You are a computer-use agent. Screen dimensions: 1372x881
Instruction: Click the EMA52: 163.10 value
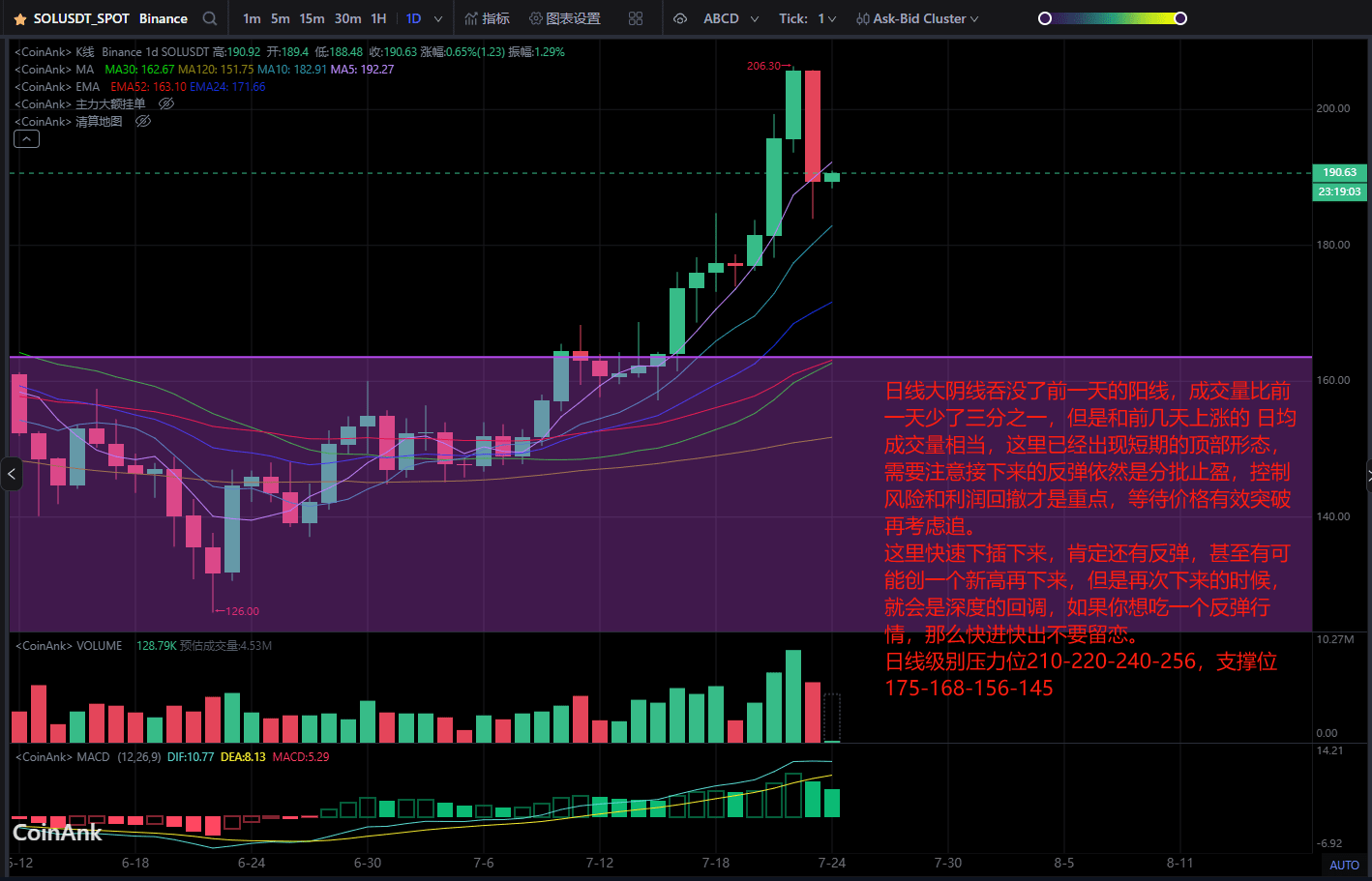click(x=148, y=87)
